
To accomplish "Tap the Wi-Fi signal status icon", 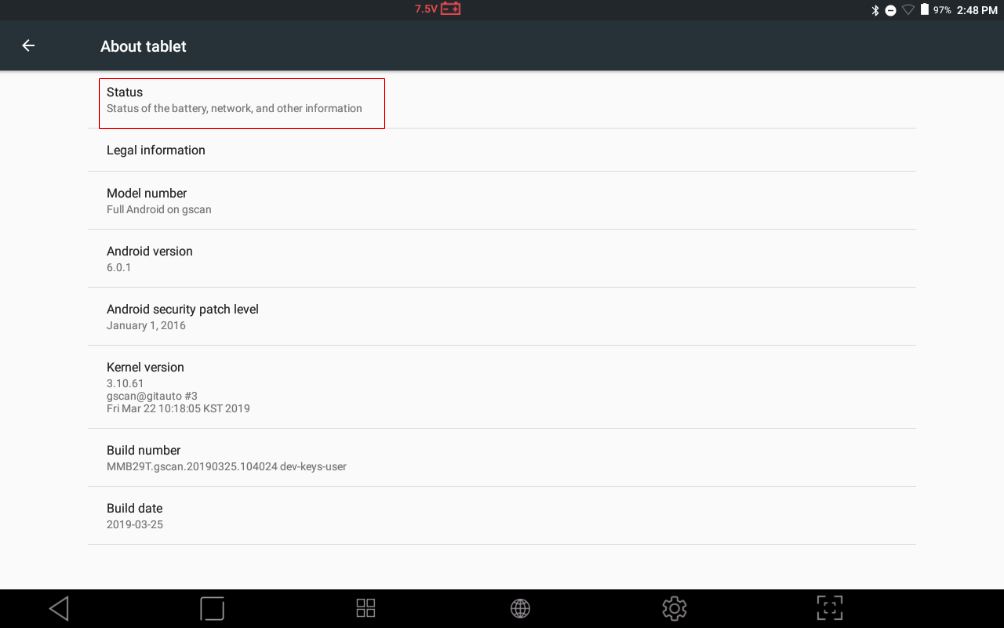I will [x=908, y=10].
